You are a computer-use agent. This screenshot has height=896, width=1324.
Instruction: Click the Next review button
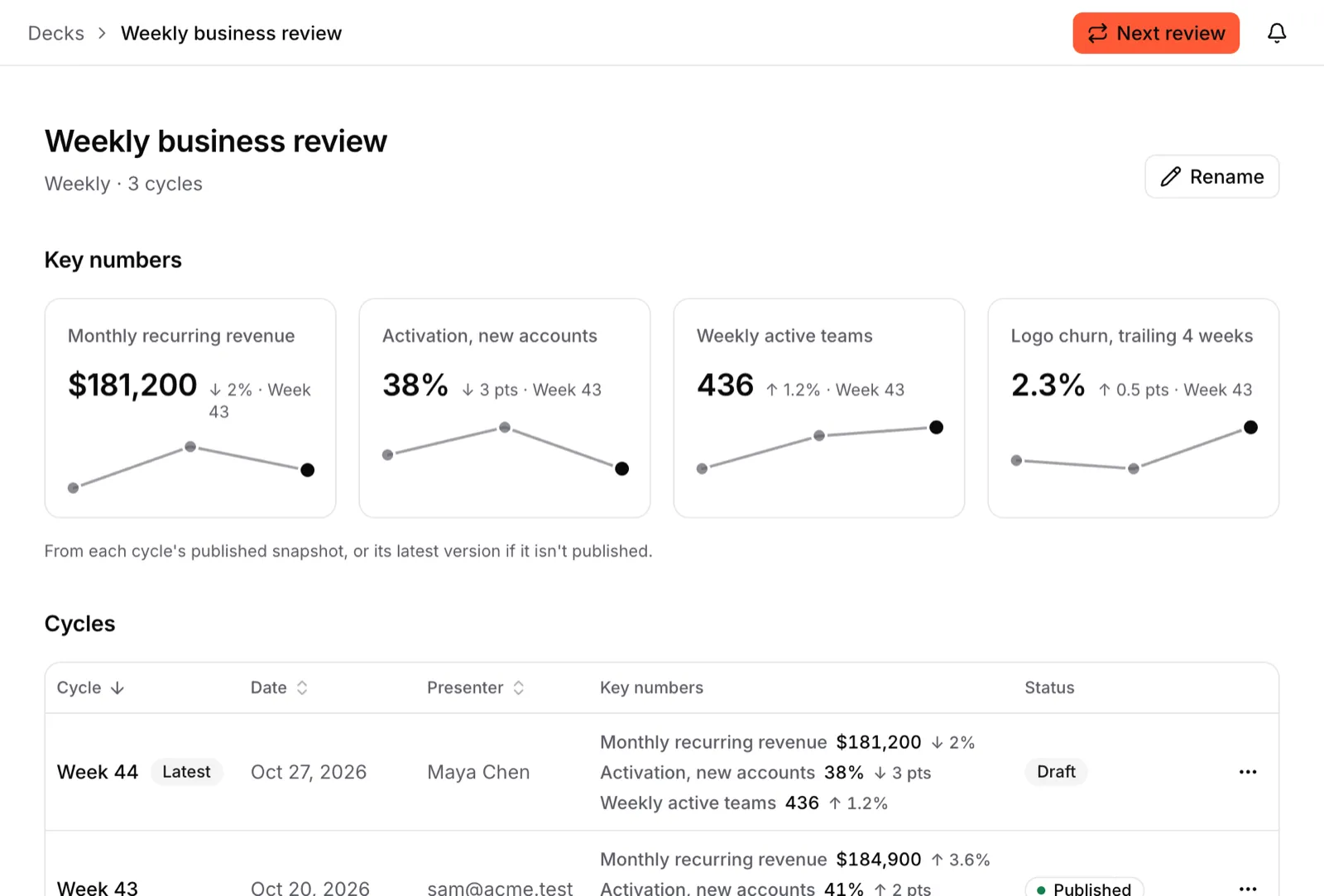click(x=1156, y=33)
